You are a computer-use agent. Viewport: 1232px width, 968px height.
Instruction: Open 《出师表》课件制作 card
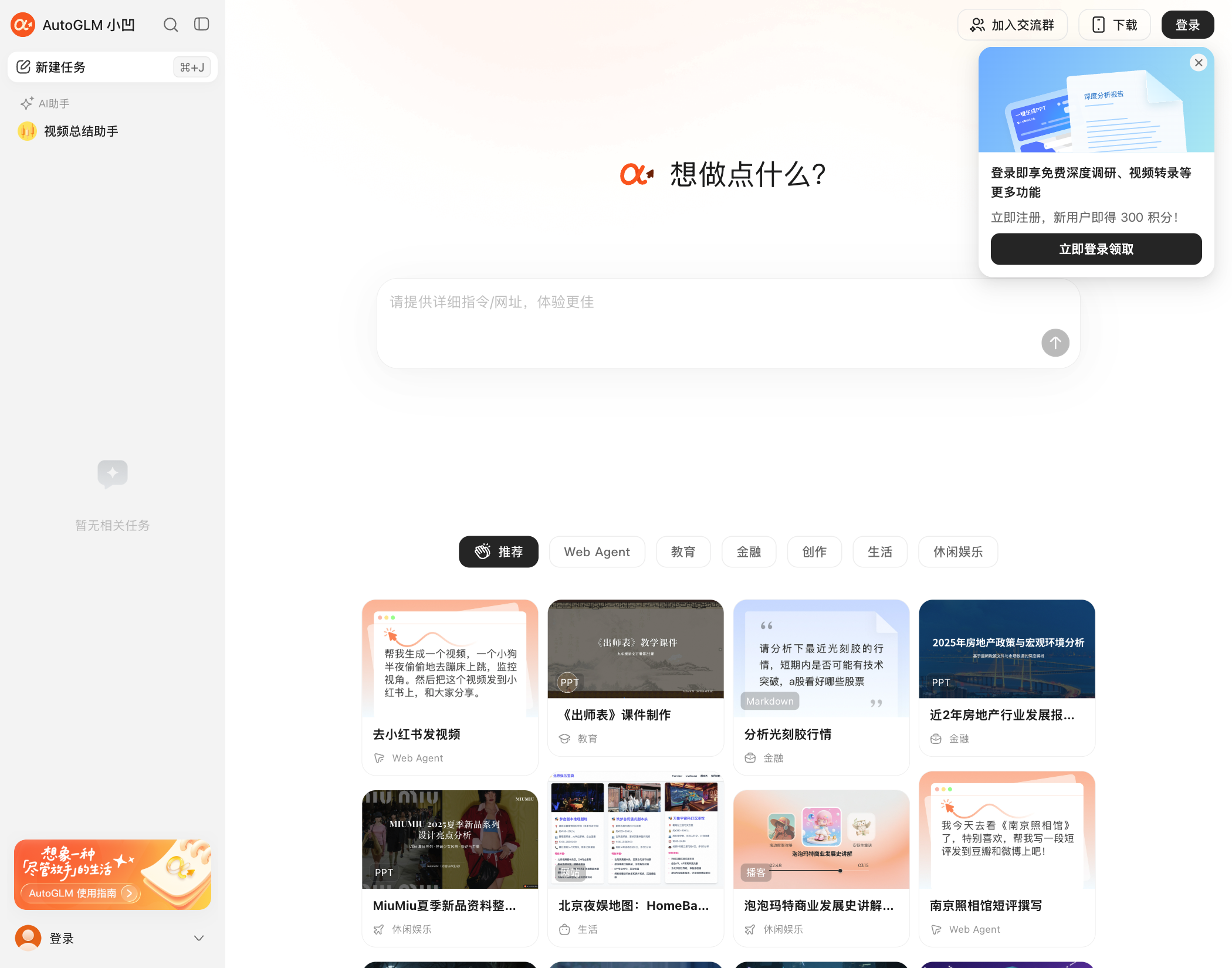(635, 678)
